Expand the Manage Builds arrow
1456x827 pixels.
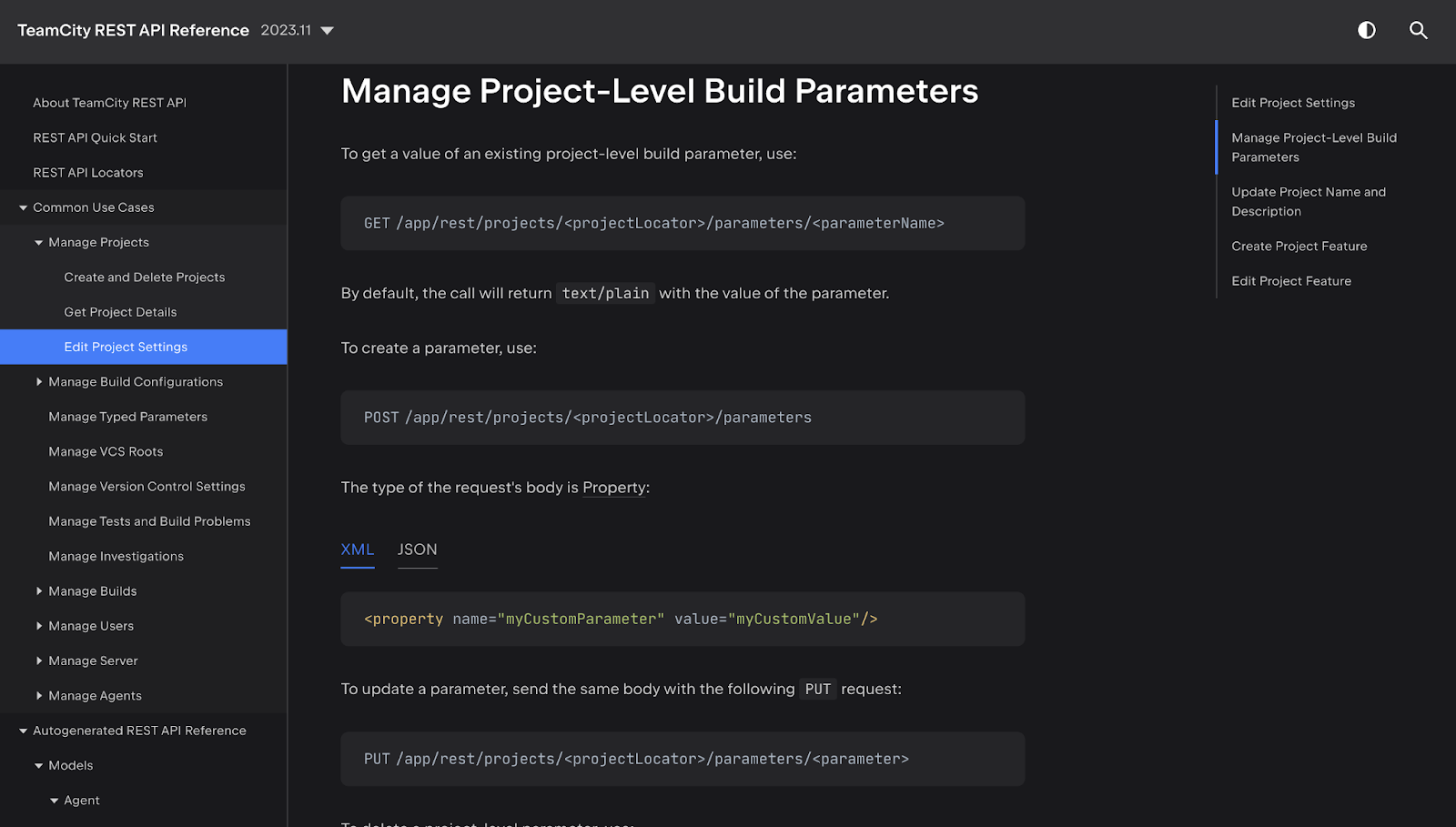(39, 591)
